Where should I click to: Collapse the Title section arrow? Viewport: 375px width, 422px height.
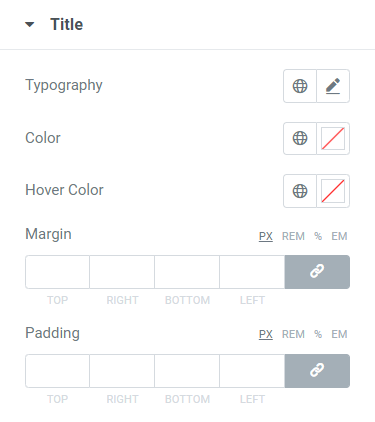30,24
